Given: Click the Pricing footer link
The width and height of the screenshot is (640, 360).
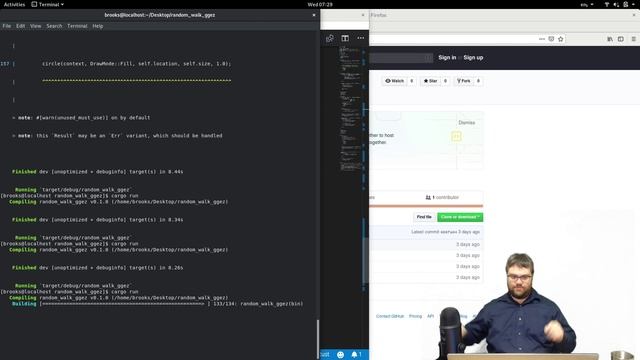Looking at the screenshot, I should (x=416, y=316).
